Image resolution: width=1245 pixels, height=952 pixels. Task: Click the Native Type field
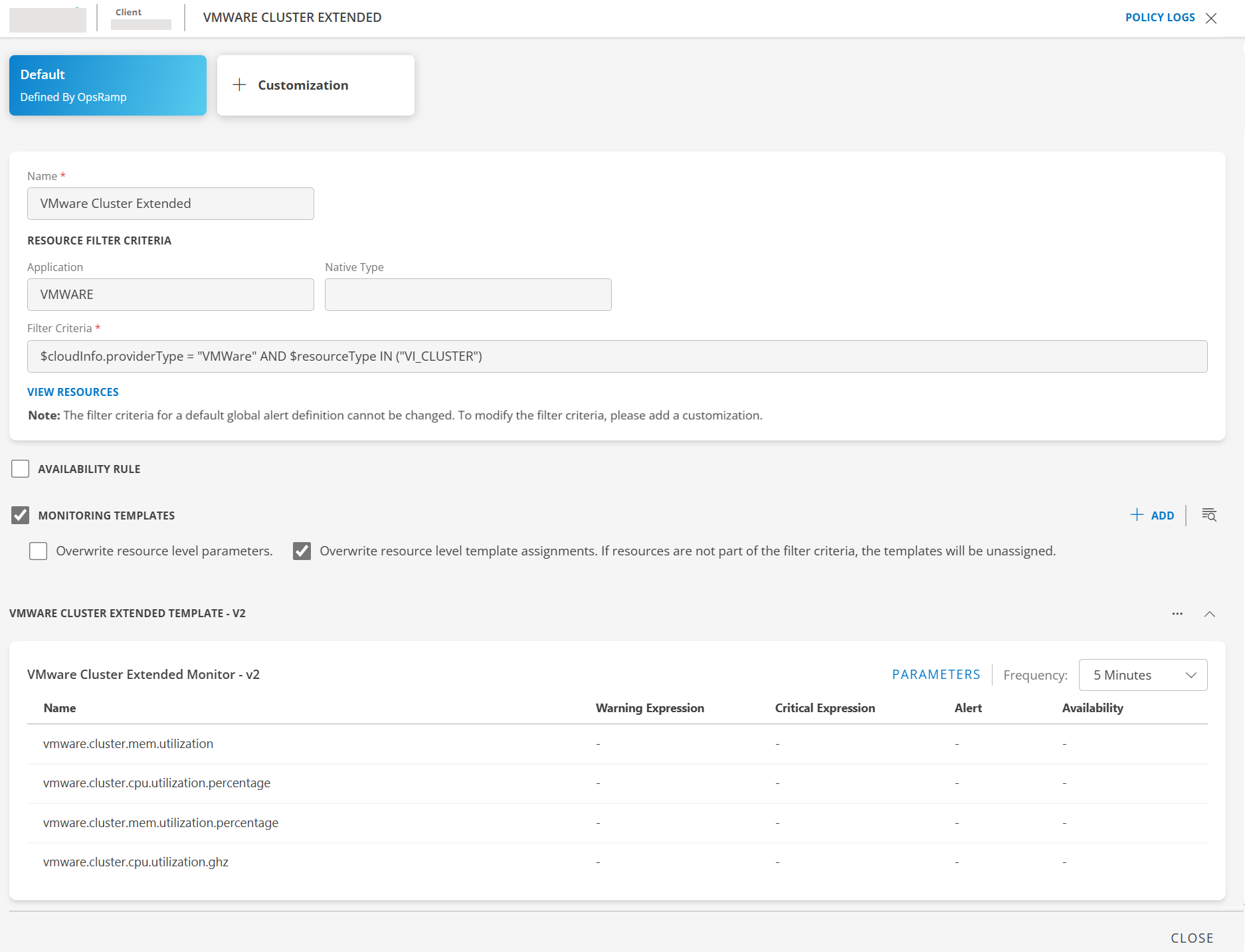[468, 294]
